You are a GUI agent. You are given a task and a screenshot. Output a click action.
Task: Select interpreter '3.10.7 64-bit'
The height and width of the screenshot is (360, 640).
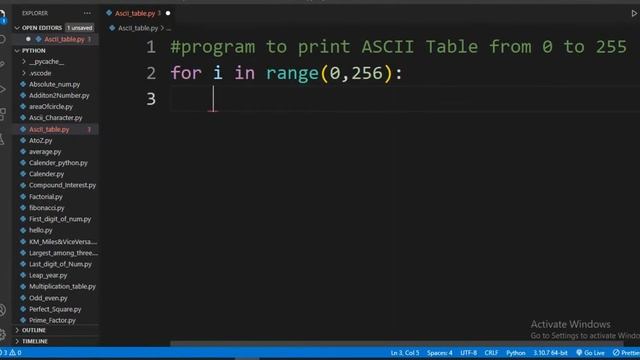[x=550, y=353]
